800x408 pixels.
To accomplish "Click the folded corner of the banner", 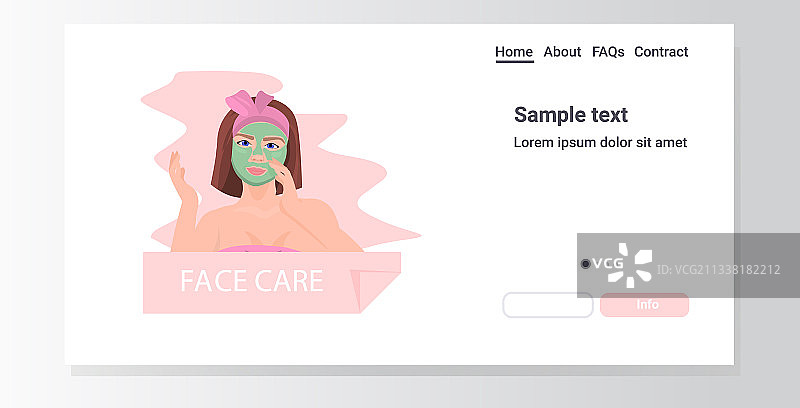I will [x=377, y=290].
